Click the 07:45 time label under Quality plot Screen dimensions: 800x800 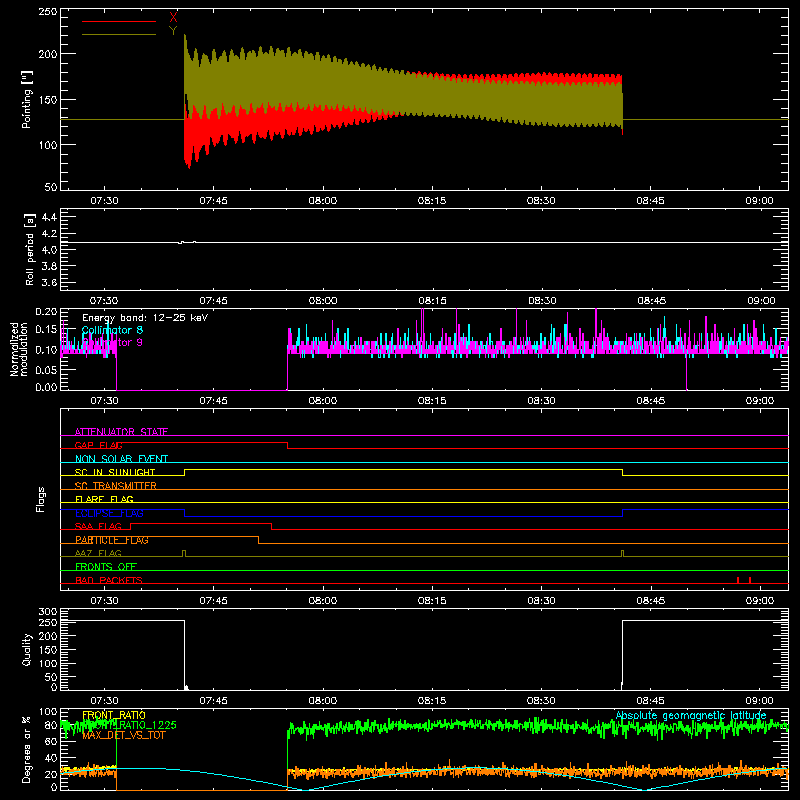pos(213,701)
